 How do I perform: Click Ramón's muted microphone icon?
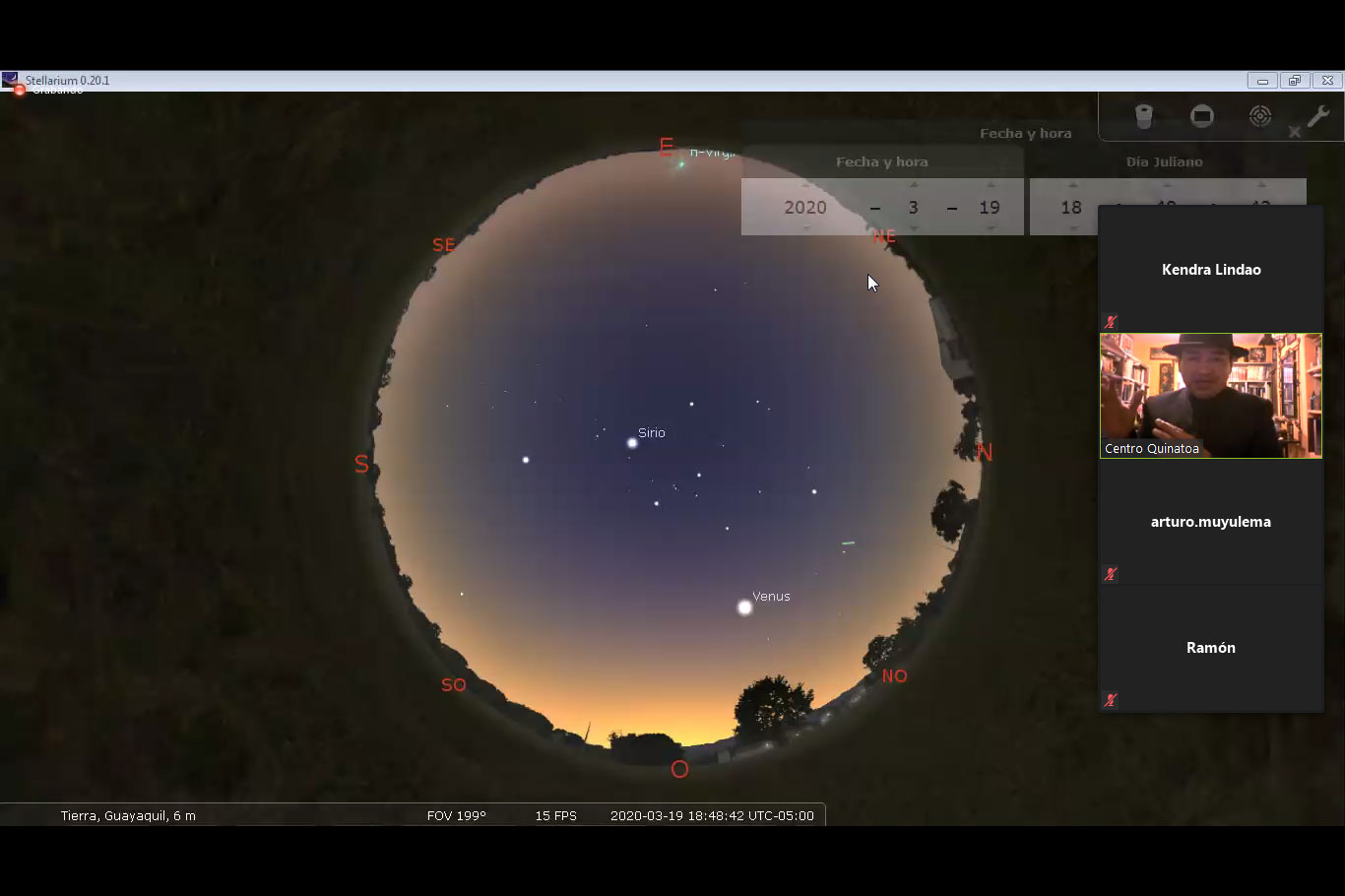pos(1111,700)
